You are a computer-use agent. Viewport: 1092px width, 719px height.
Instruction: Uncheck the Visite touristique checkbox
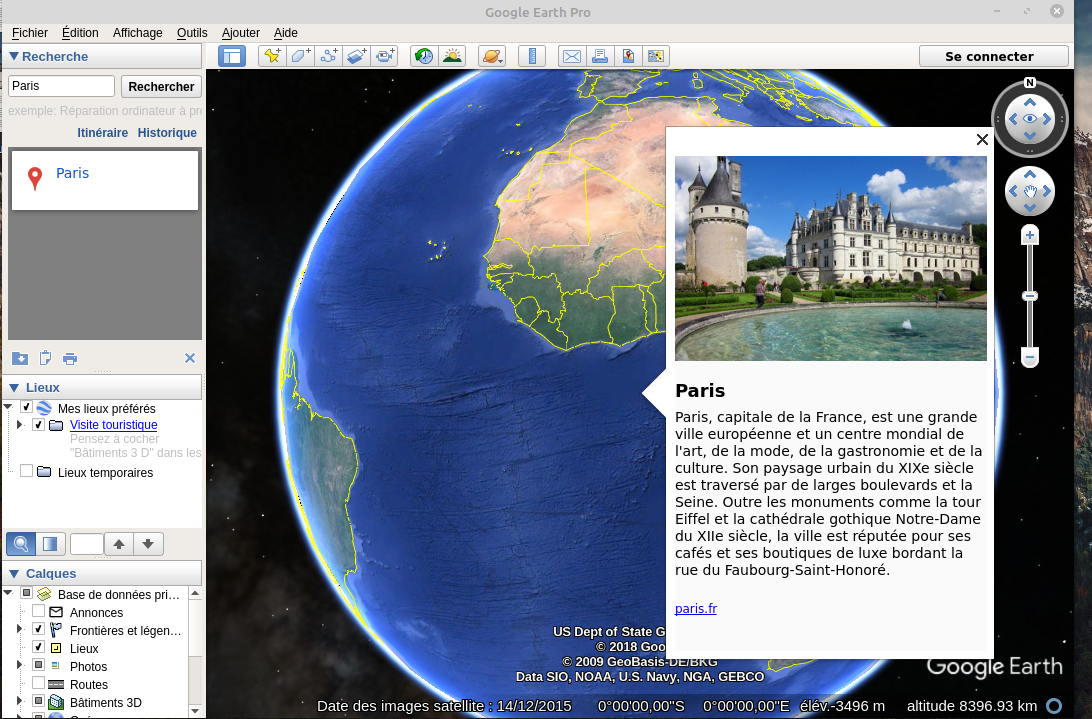38,425
